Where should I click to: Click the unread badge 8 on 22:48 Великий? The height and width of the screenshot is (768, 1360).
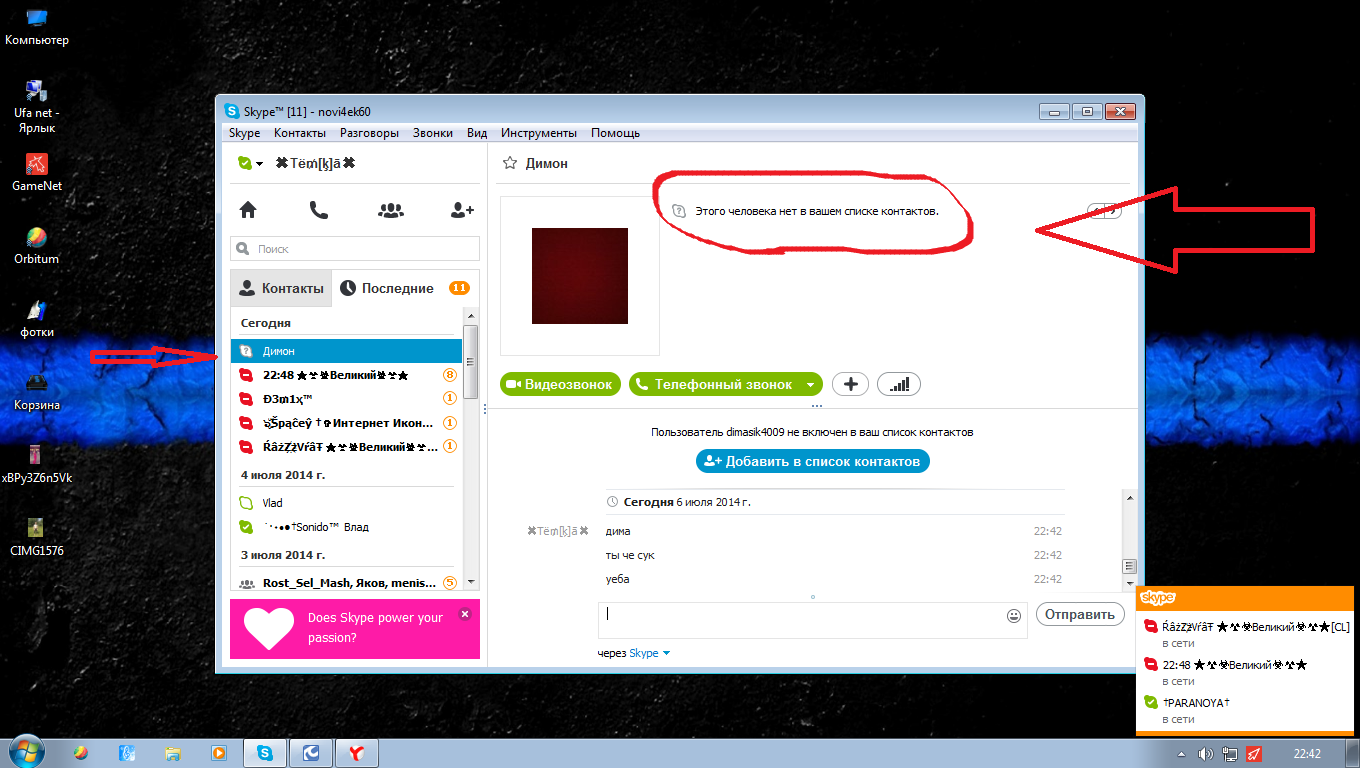(x=449, y=375)
